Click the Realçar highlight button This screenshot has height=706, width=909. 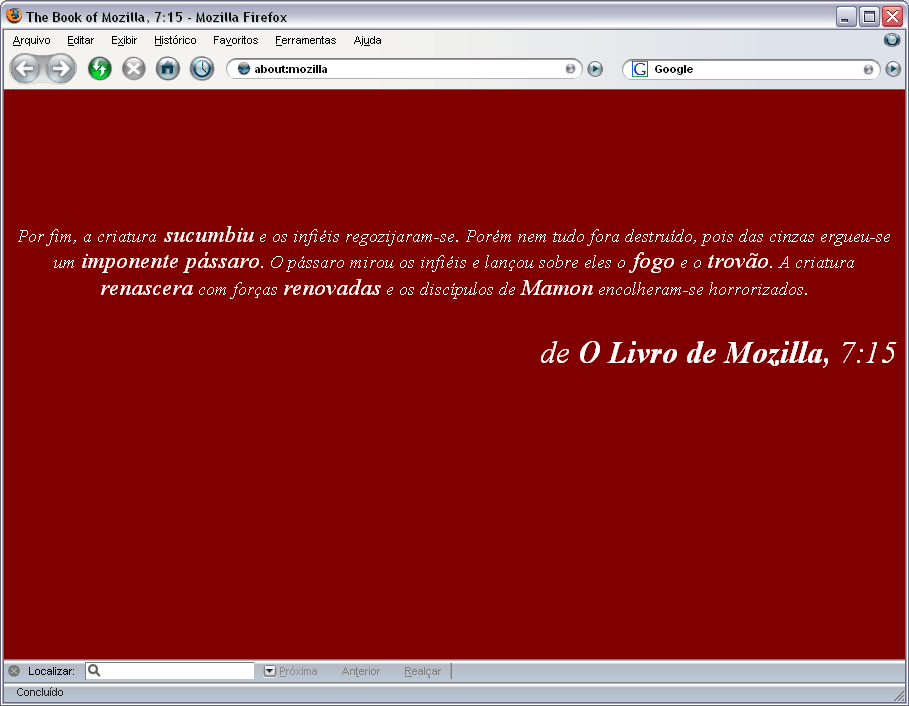coord(423,671)
